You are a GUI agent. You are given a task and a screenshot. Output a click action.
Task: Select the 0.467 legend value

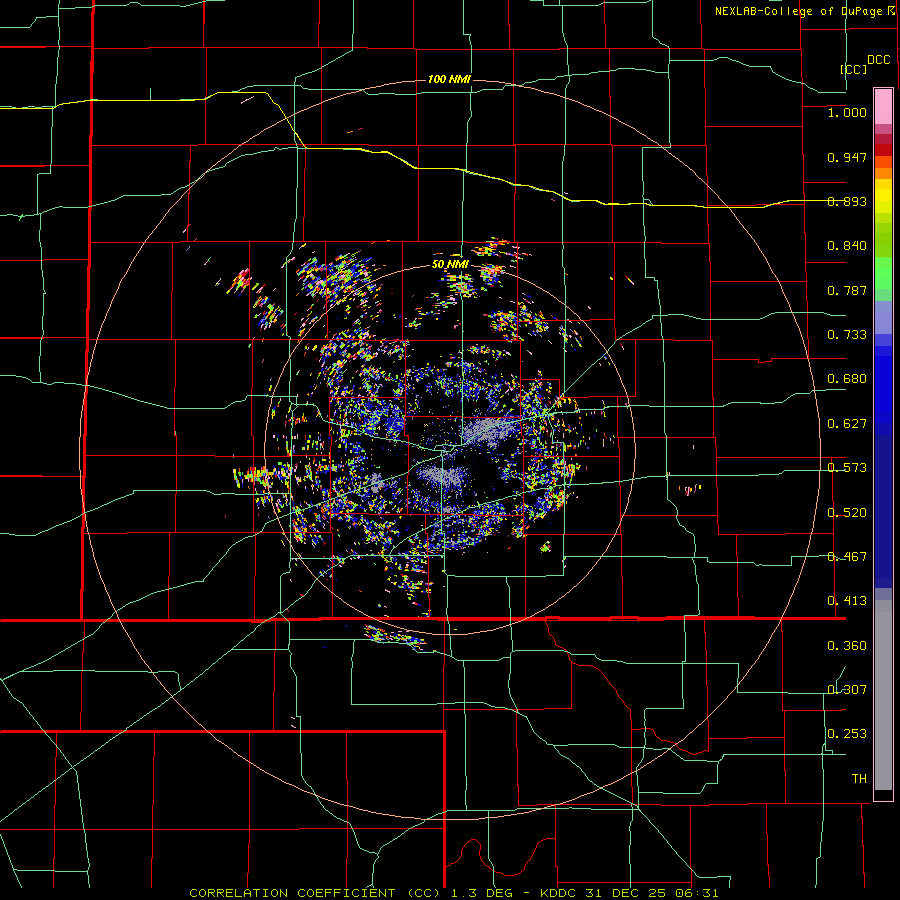847,557
